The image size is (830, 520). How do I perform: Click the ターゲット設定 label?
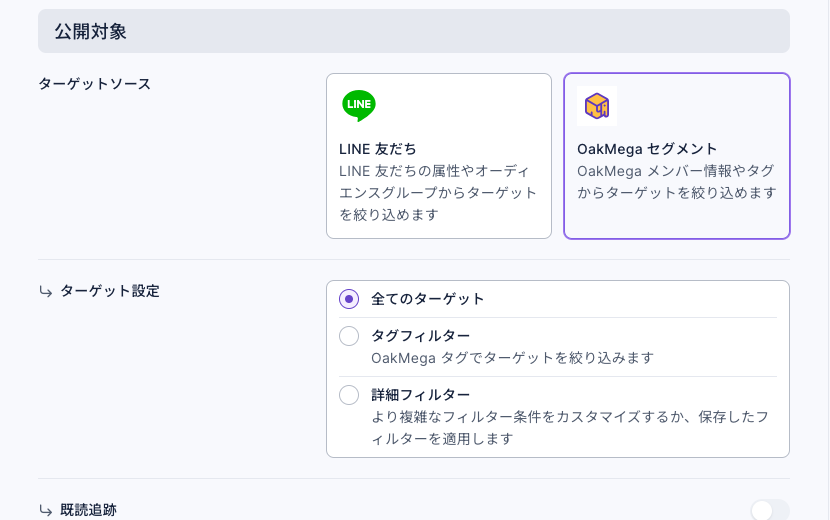110,291
